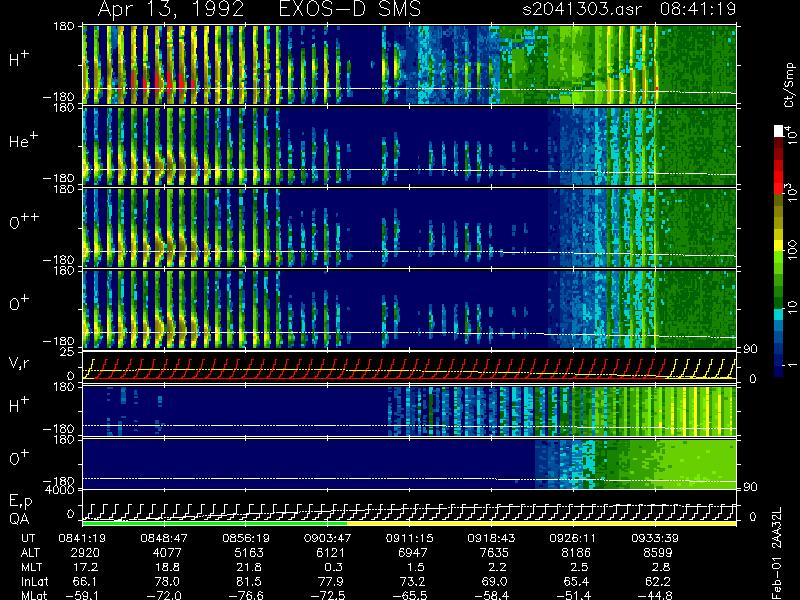Click the UT value '0848:47'
The height and width of the screenshot is (600, 800).
164,538
